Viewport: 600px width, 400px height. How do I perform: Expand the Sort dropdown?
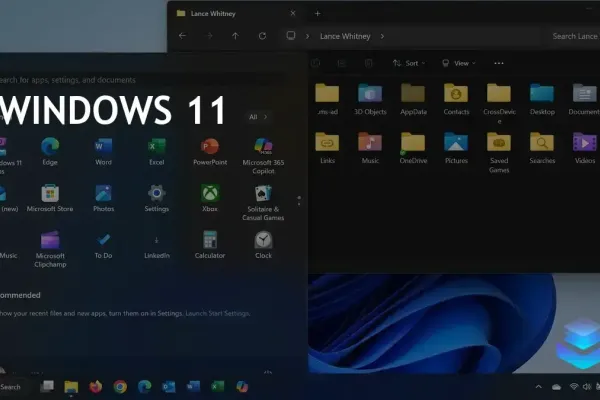click(409, 63)
